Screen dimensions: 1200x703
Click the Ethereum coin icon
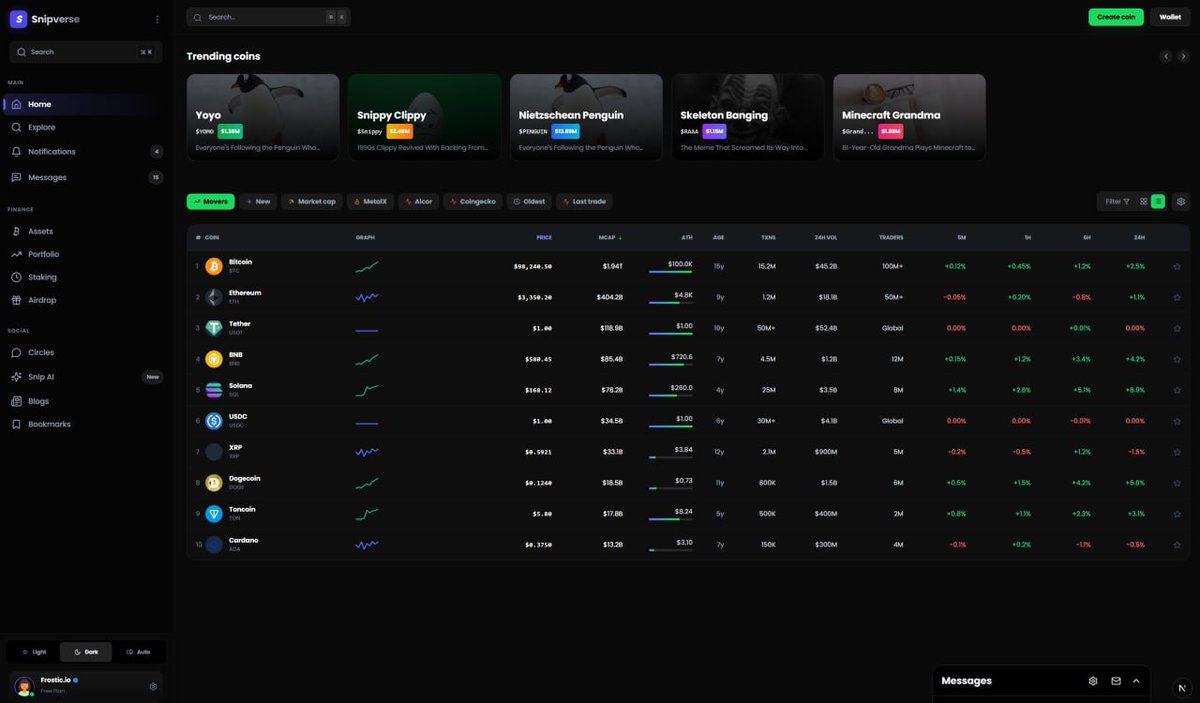point(214,297)
